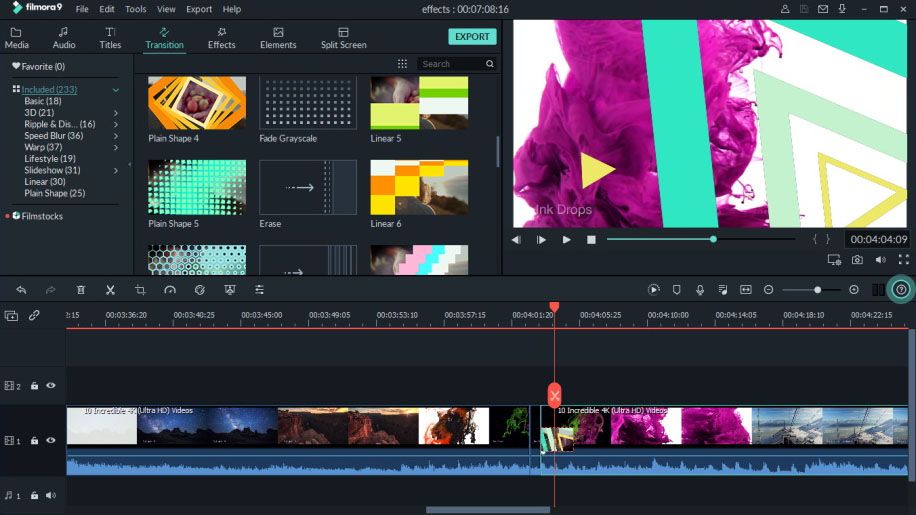
Task: Expand the Slideshow category arrow
Action: [x=116, y=170]
